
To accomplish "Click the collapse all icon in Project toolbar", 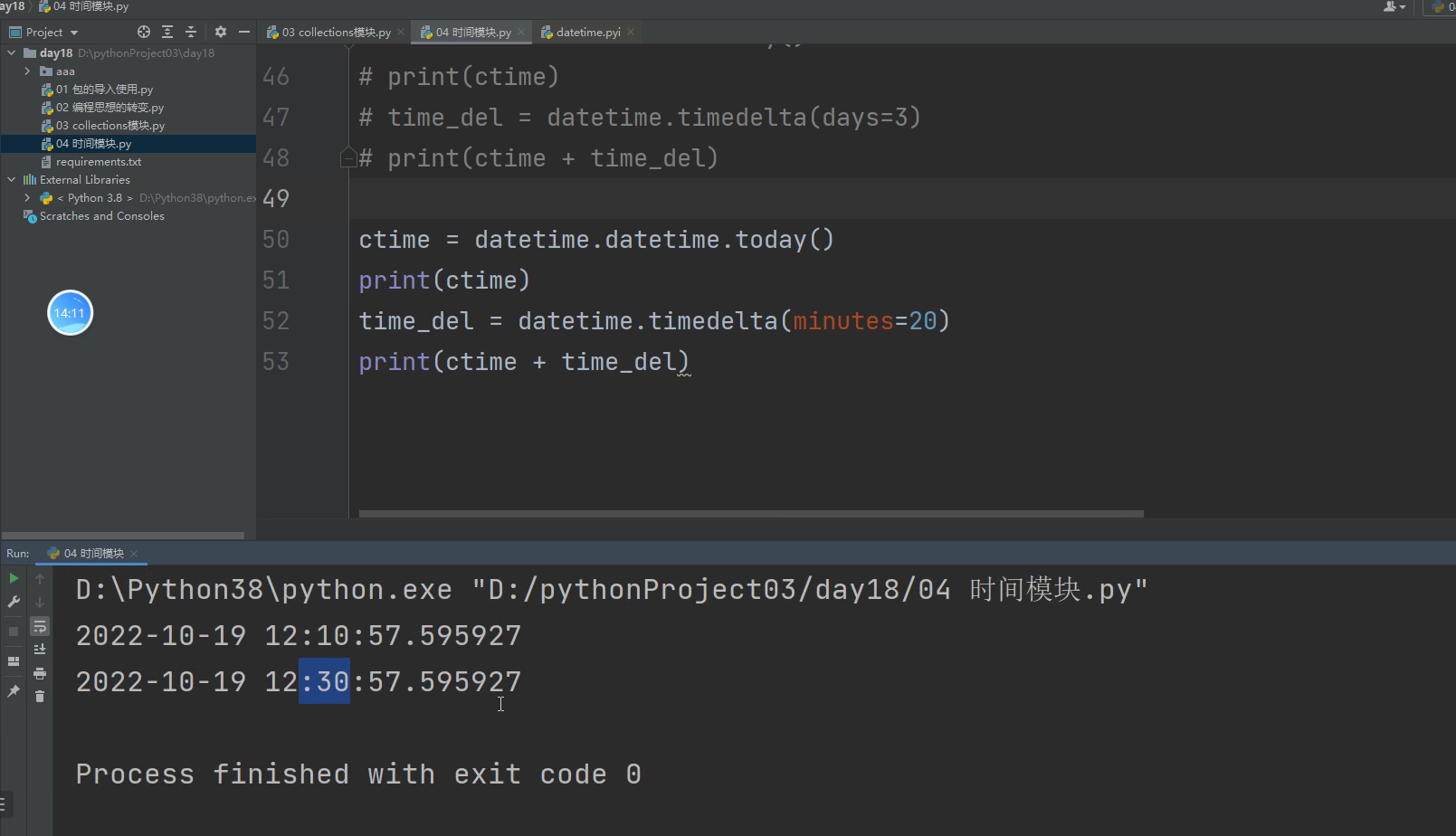I will point(191,32).
